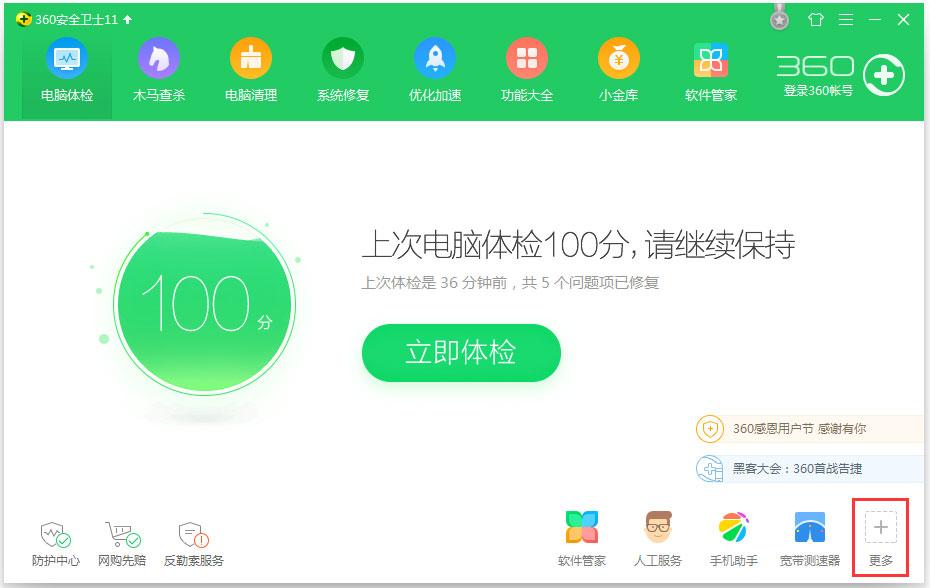The height and width of the screenshot is (588, 930).
Task: Start a checkup with 立即体检
Action: tap(461, 353)
